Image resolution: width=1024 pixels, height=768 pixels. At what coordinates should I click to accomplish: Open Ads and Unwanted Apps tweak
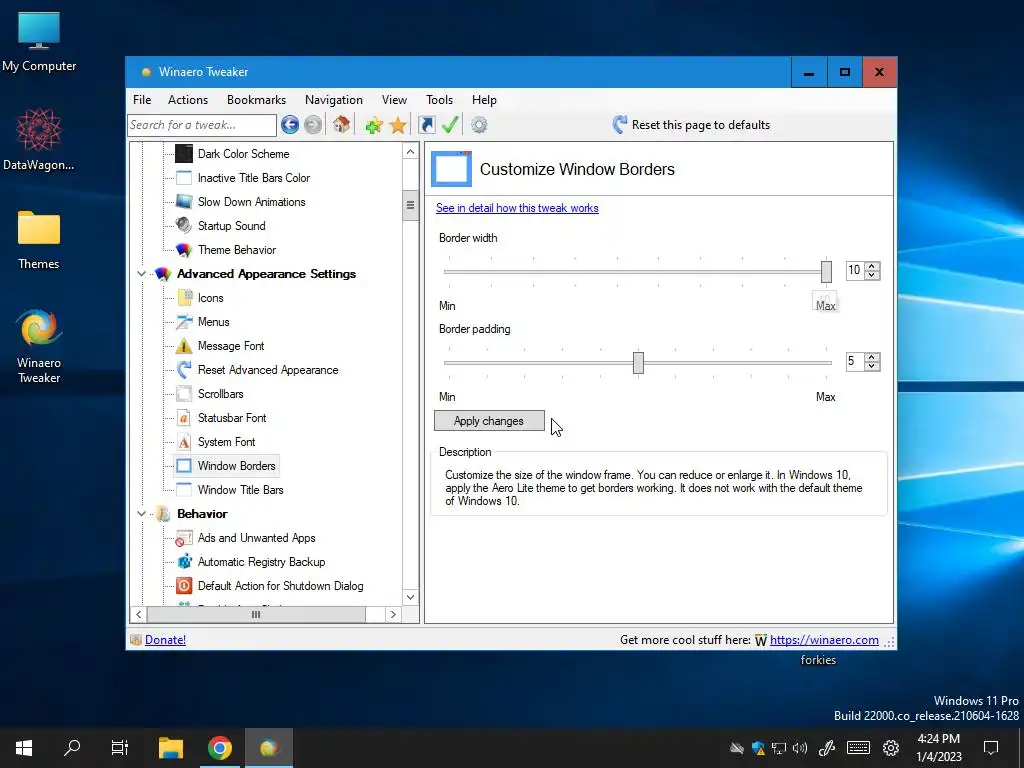click(x=256, y=538)
